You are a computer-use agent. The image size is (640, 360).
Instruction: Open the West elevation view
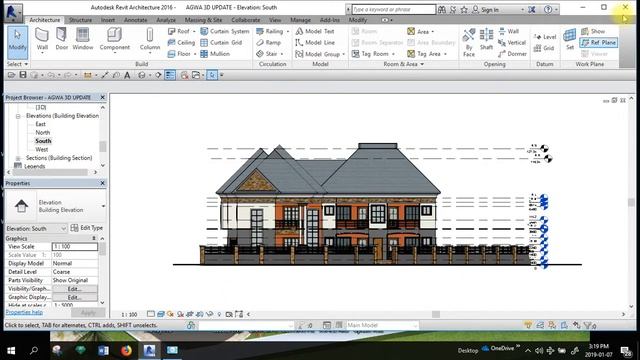coord(42,149)
